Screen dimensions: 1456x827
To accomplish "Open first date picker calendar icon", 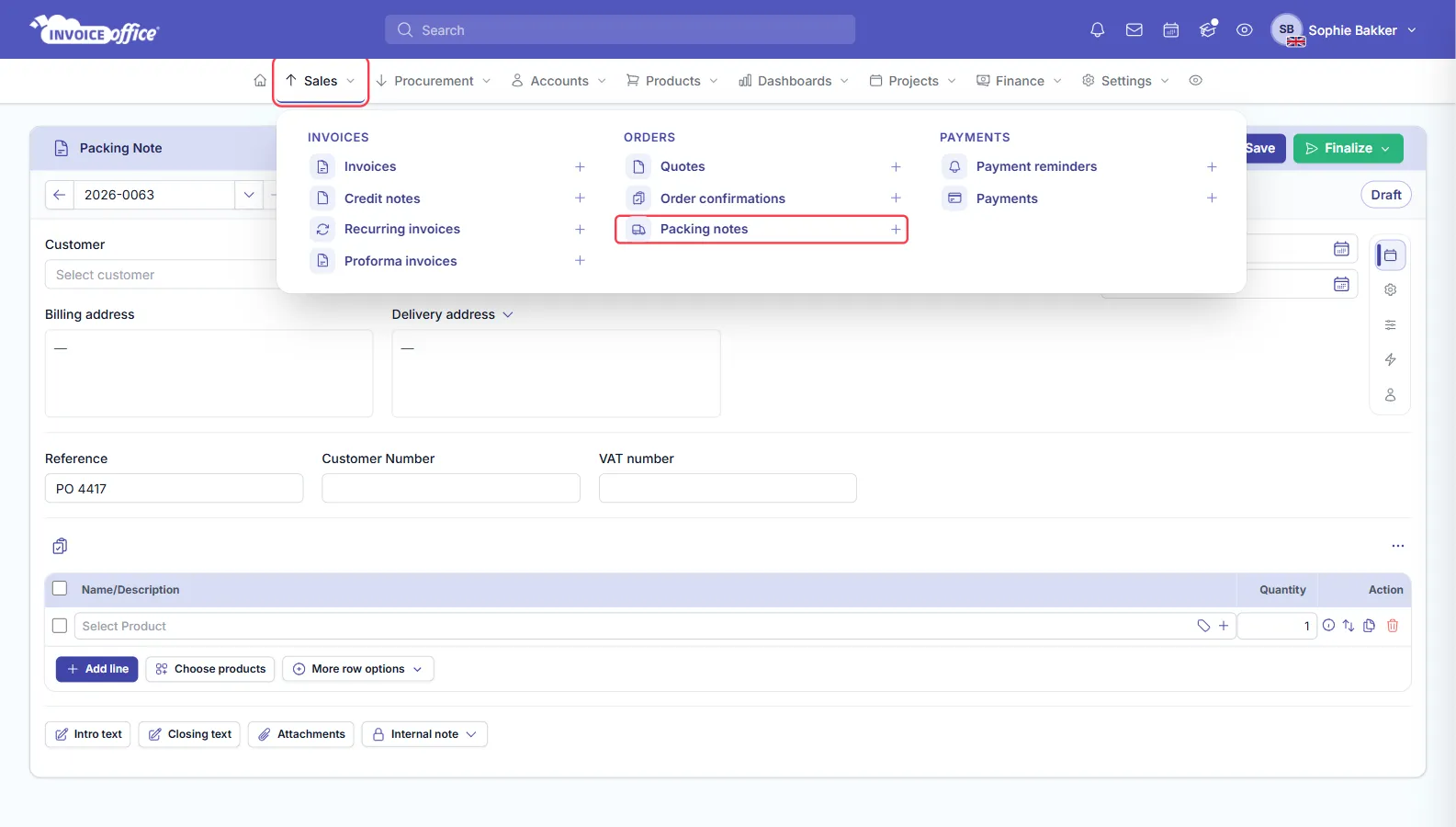I will click(x=1341, y=249).
